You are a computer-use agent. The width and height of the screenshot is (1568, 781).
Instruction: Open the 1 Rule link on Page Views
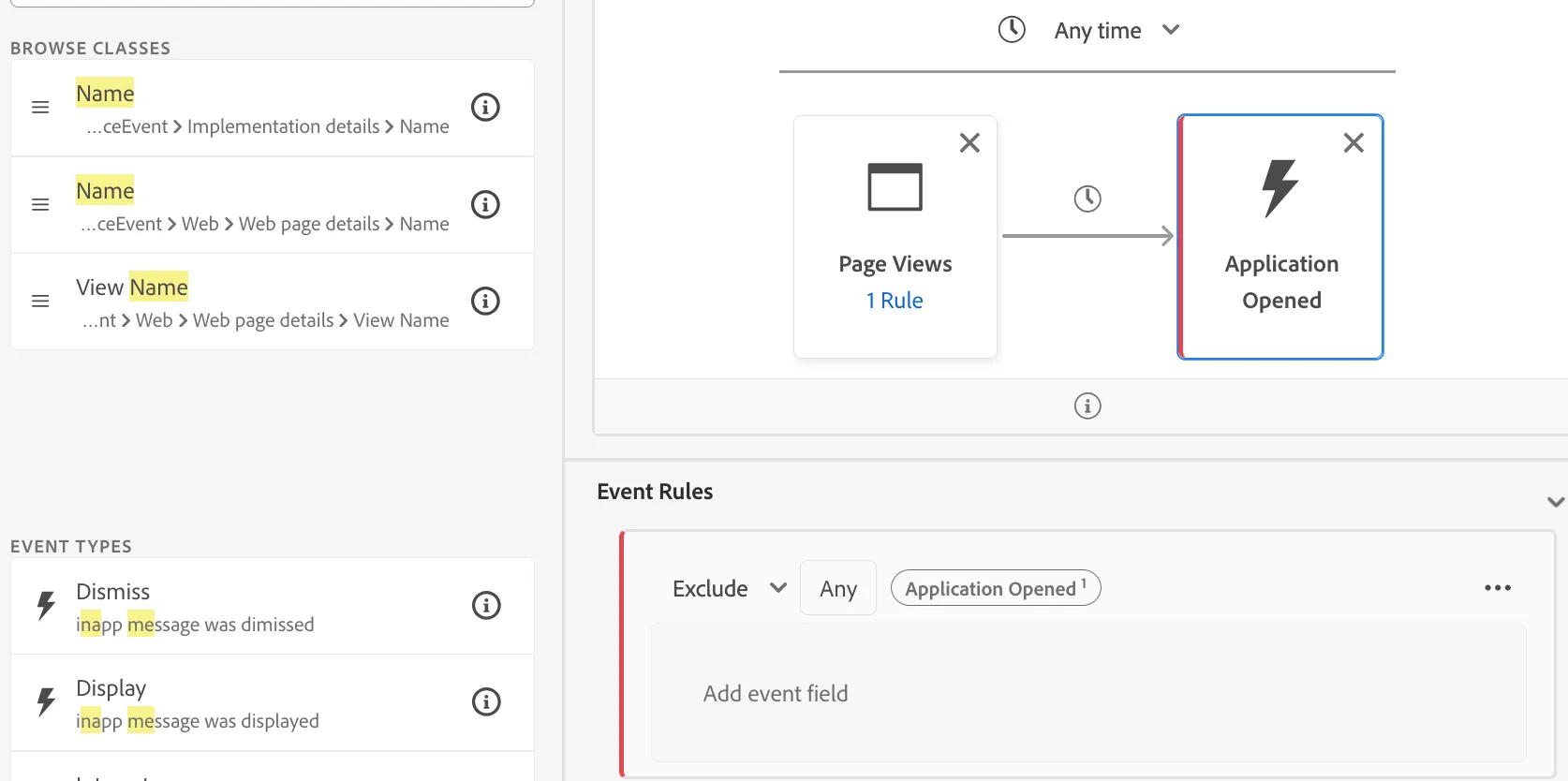(x=895, y=301)
